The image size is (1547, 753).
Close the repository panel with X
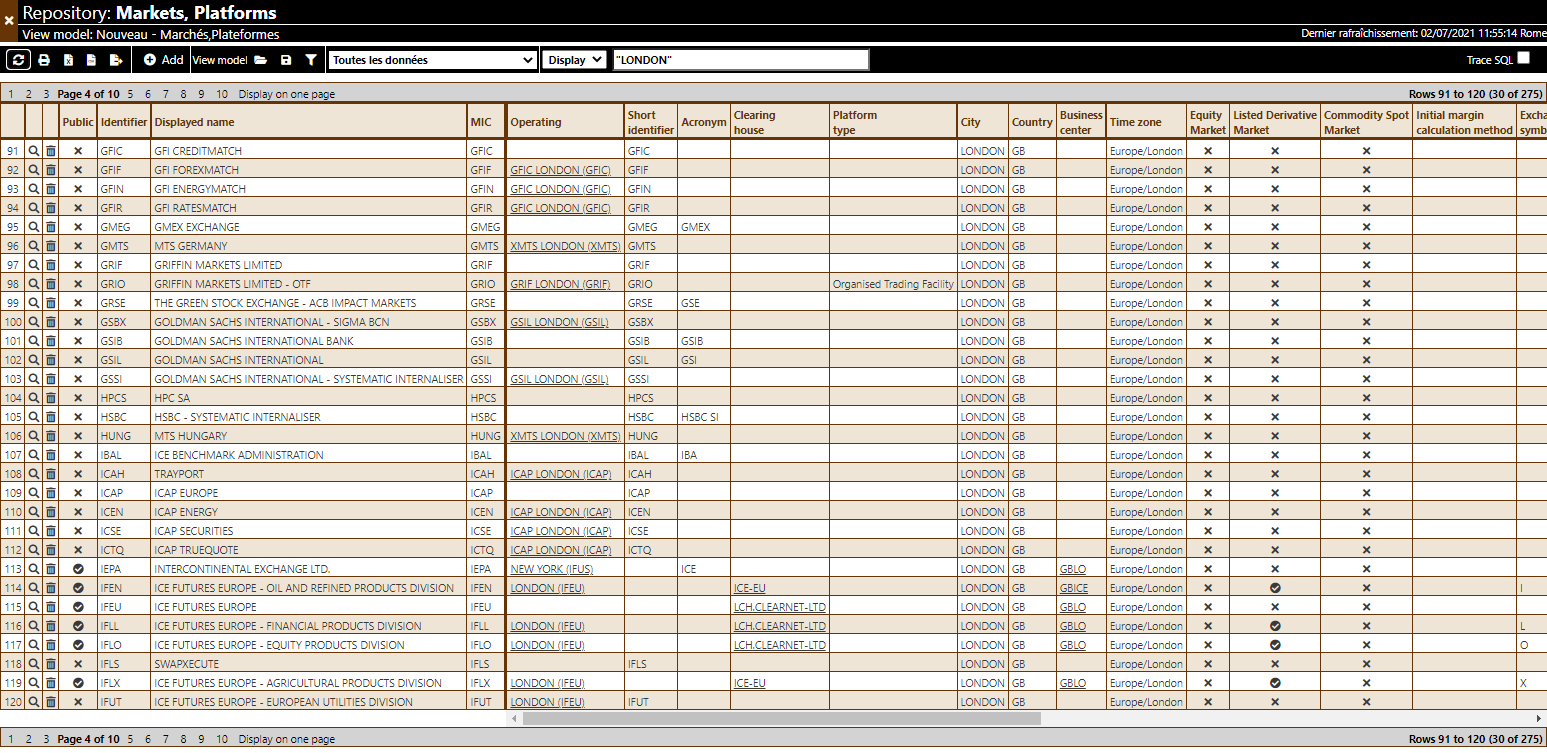(9, 20)
